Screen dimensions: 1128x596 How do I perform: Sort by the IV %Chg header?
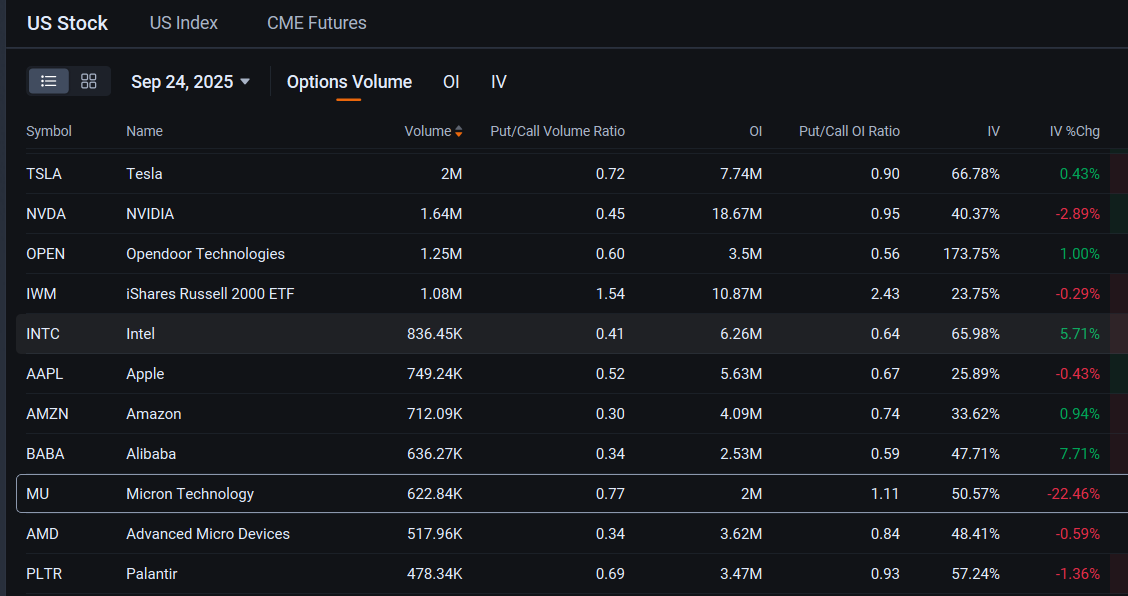1075,131
